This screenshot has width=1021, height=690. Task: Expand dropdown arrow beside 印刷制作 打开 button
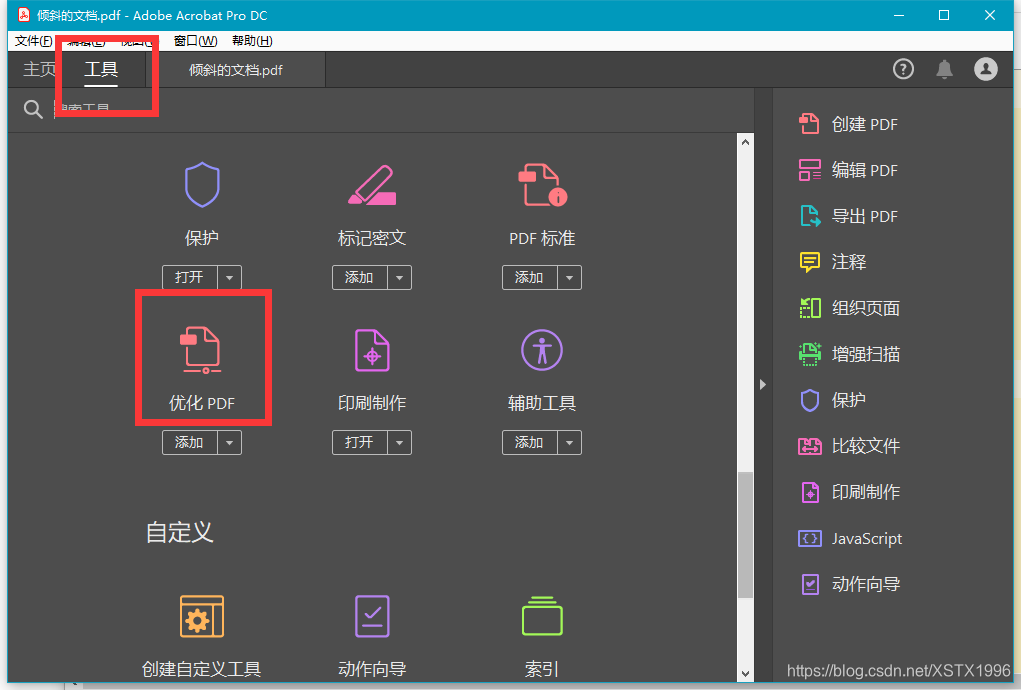[399, 443]
